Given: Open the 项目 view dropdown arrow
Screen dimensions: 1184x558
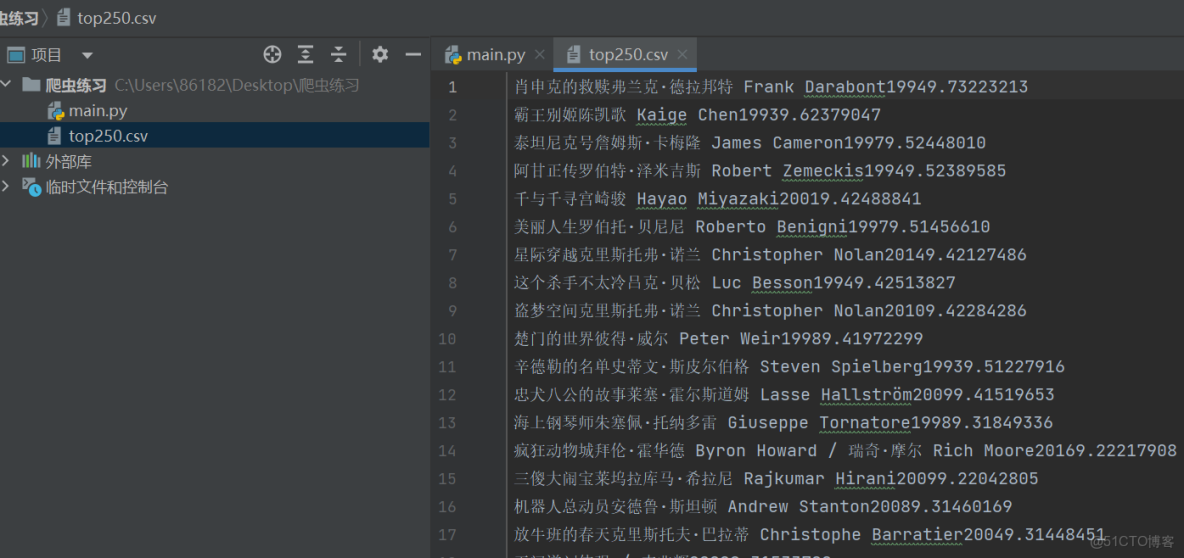Looking at the screenshot, I should click(x=88, y=55).
